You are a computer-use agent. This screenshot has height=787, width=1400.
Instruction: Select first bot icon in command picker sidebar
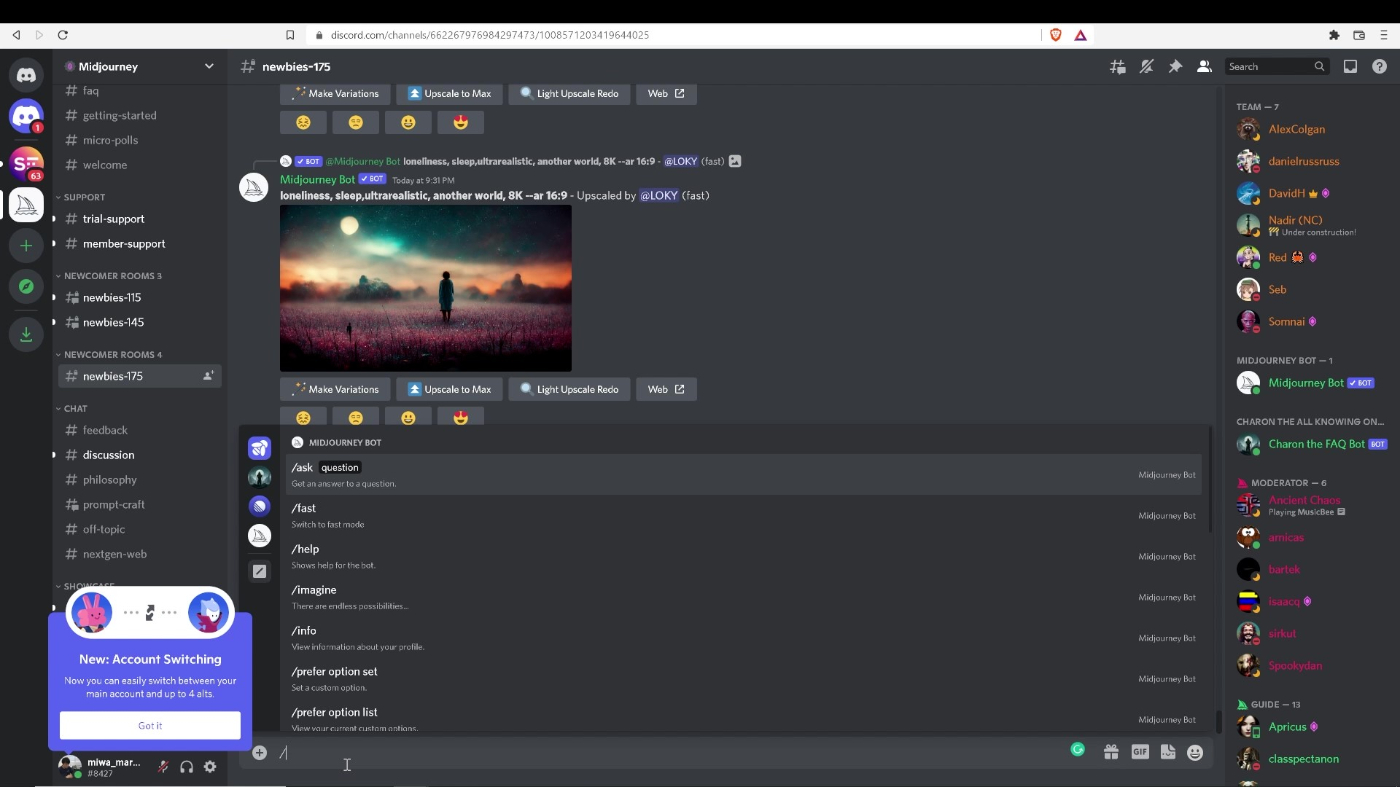pyautogui.click(x=259, y=448)
